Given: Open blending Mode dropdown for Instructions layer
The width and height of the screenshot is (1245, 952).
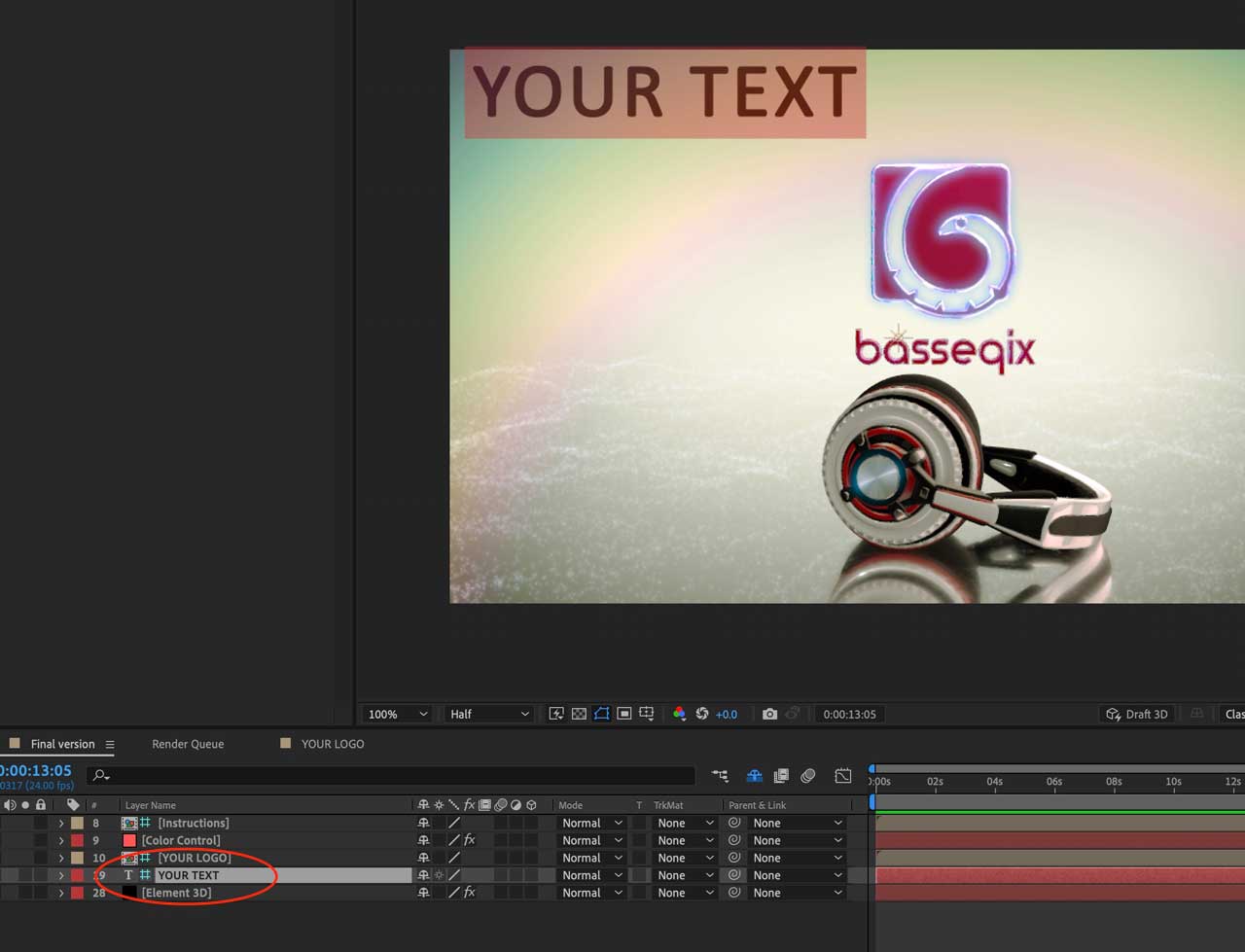Looking at the screenshot, I should (x=592, y=823).
